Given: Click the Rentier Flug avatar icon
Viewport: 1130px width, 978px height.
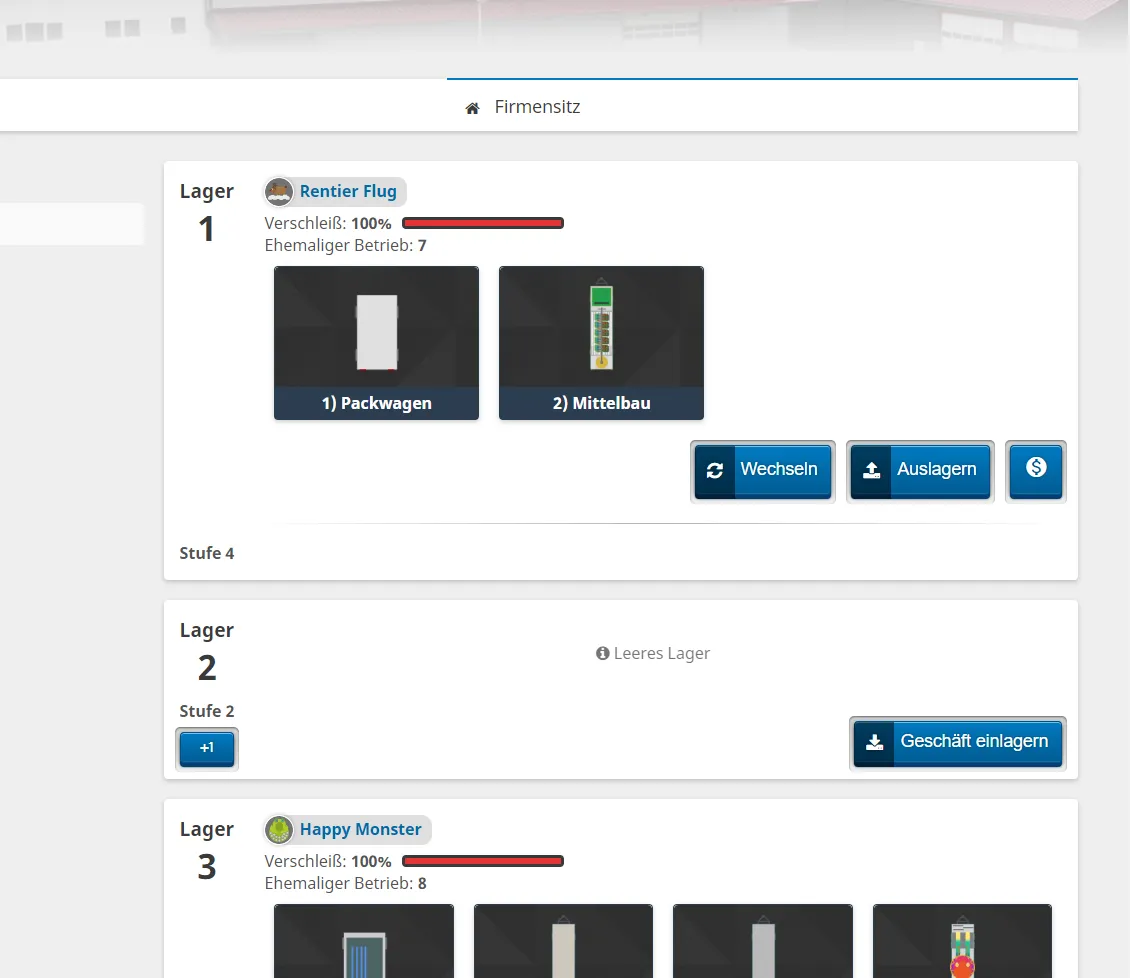Looking at the screenshot, I should click(x=279, y=192).
